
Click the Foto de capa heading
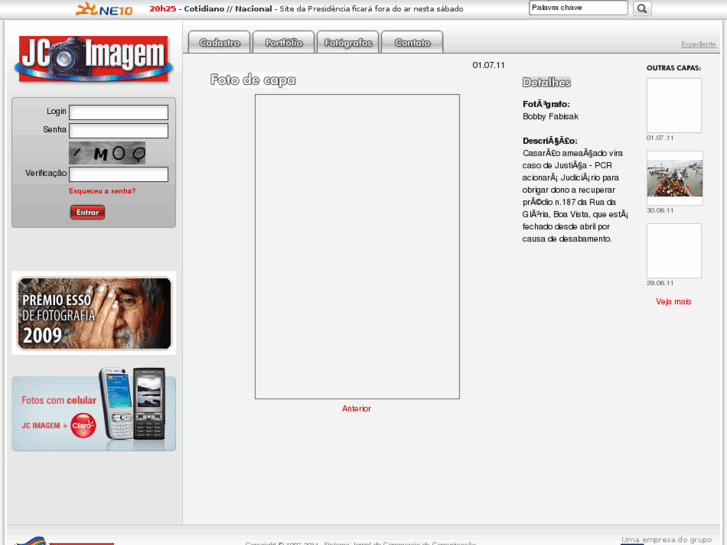point(253,80)
